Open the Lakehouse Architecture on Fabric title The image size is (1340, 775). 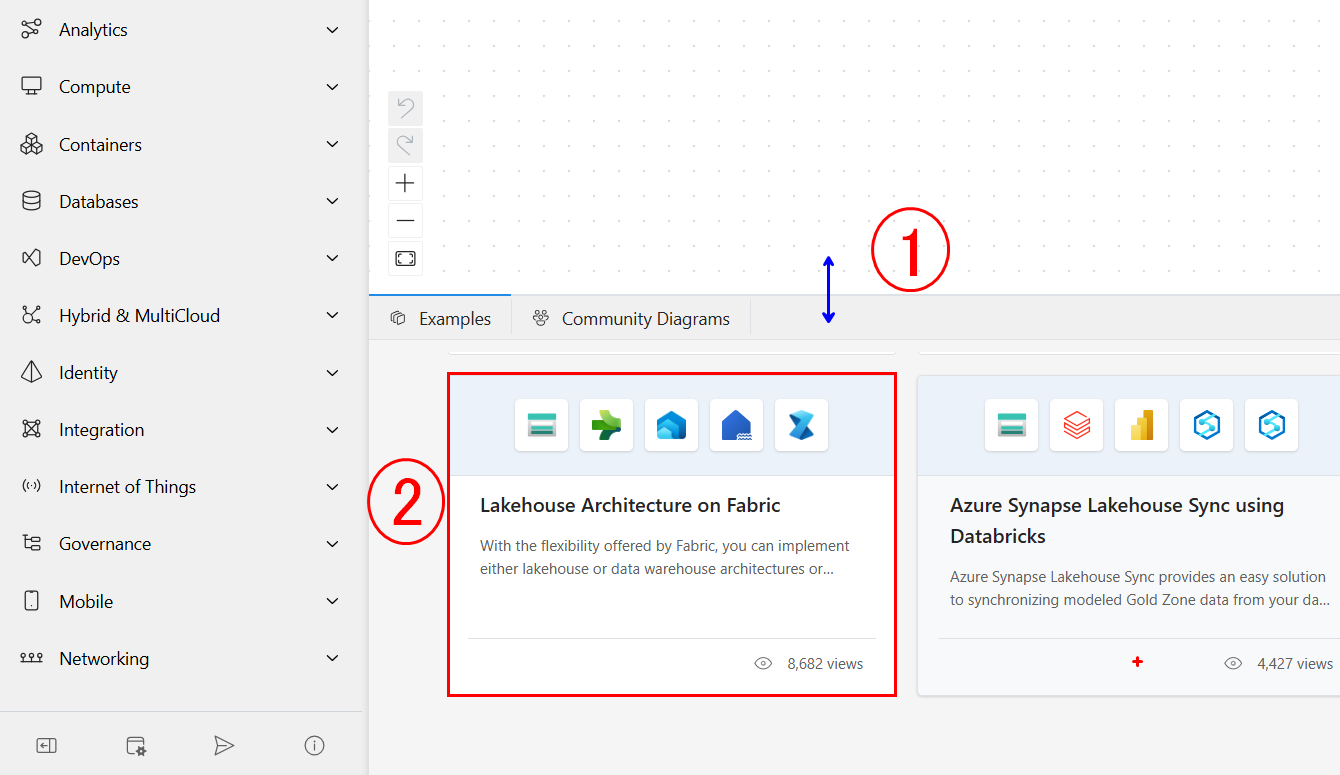pos(630,506)
